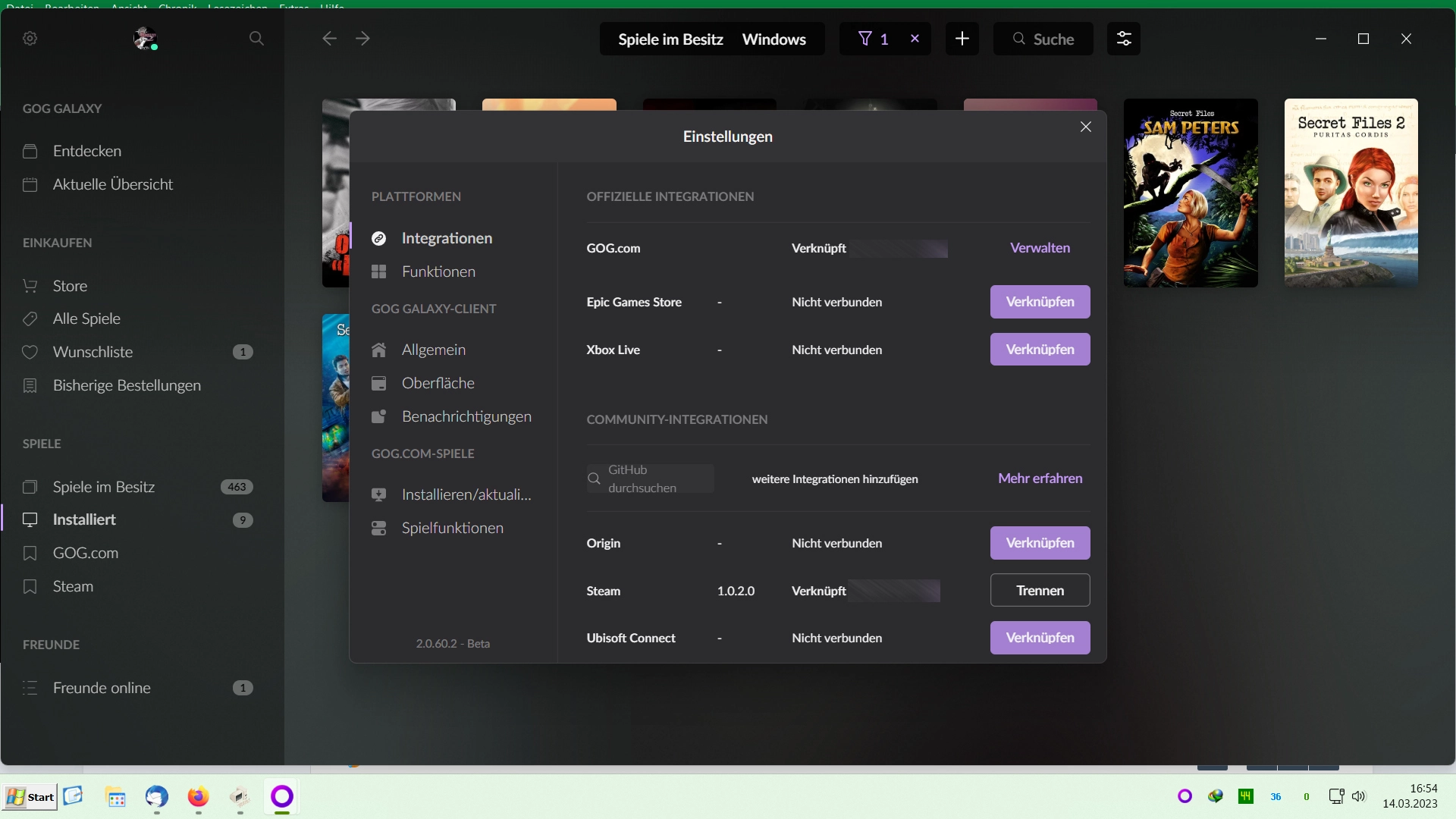Viewport: 1456px width, 819px height.
Task: Click the Mehr erfahren link
Action: tap(1040, 479)
